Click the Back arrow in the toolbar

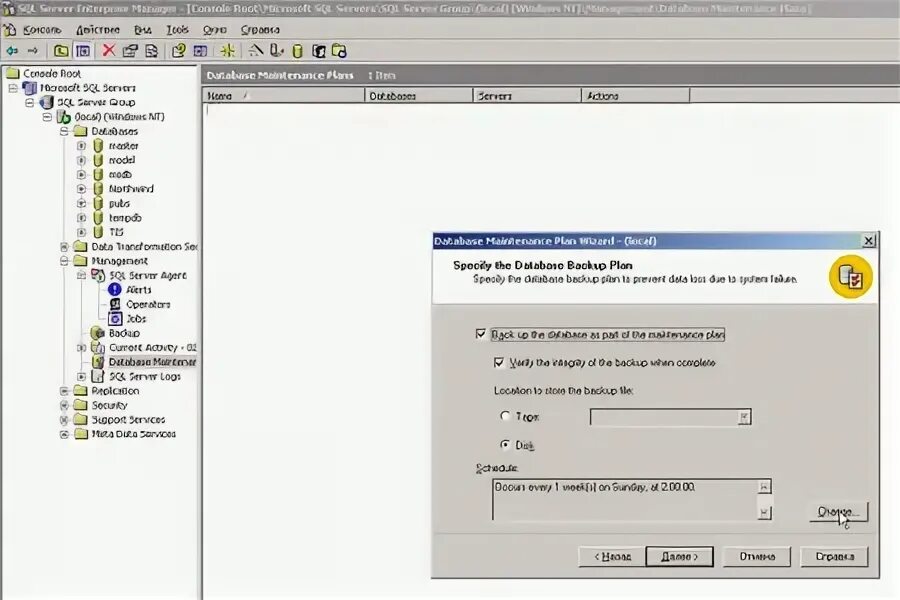tap(12, 51)
